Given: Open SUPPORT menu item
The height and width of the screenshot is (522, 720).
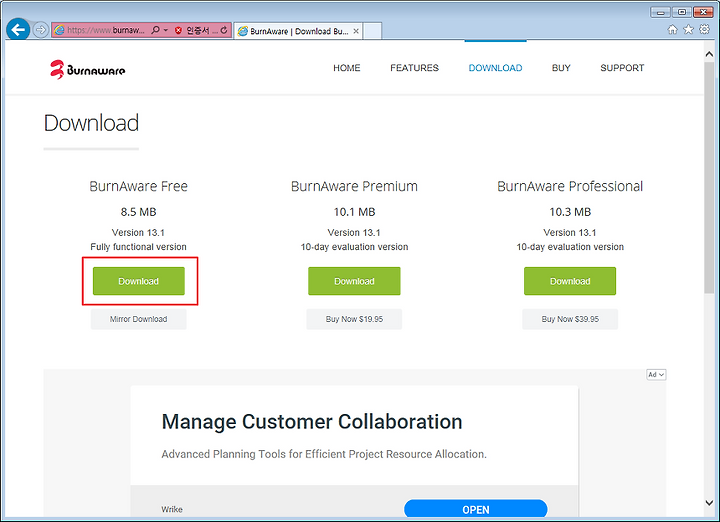Looking at the screenshot, I should [622, 68].
